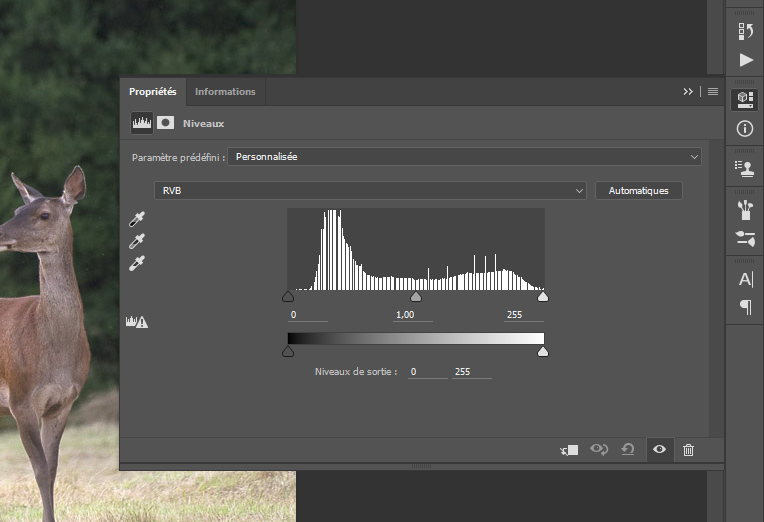This screenshot has width=764, height=522.
Task: Open the RVB channel dropdown
Action: [370, 191]
